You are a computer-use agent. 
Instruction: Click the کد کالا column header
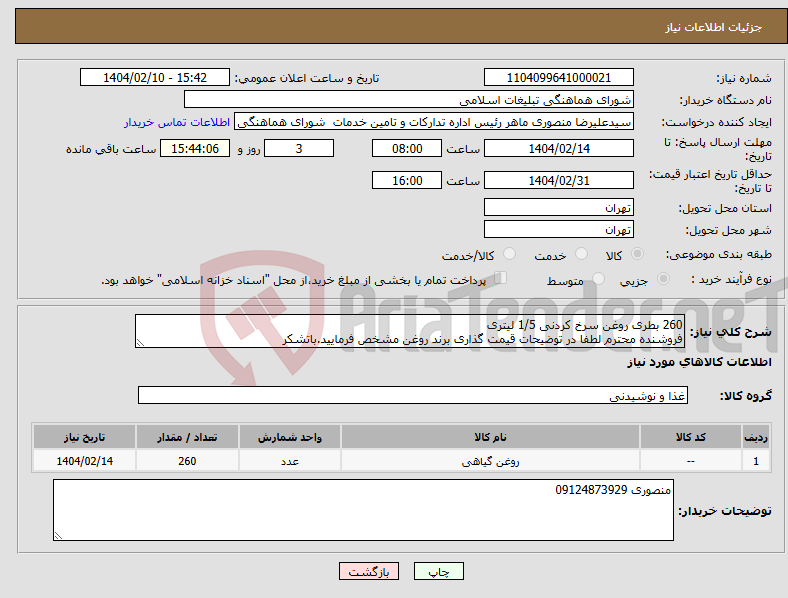691,437
